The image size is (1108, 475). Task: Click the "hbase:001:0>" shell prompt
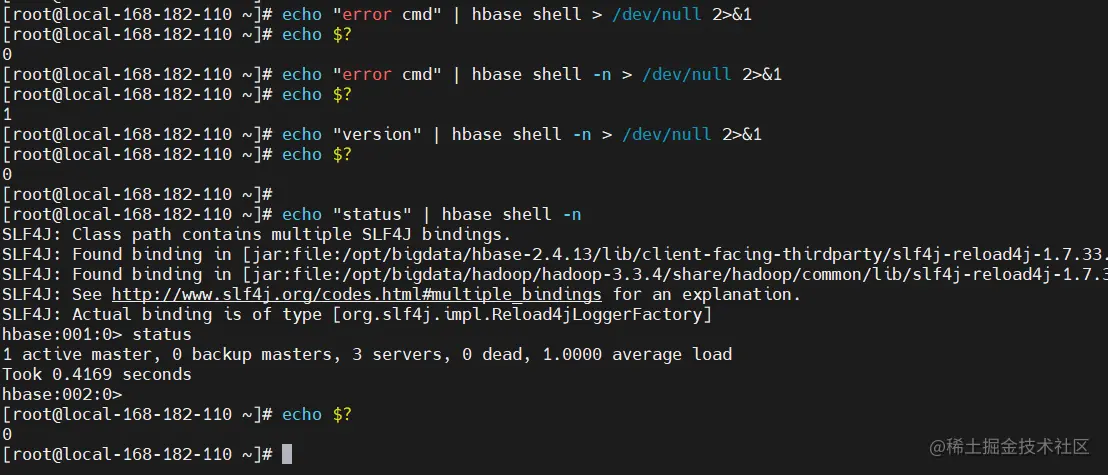pyautogui.click(x=62, y=334)
